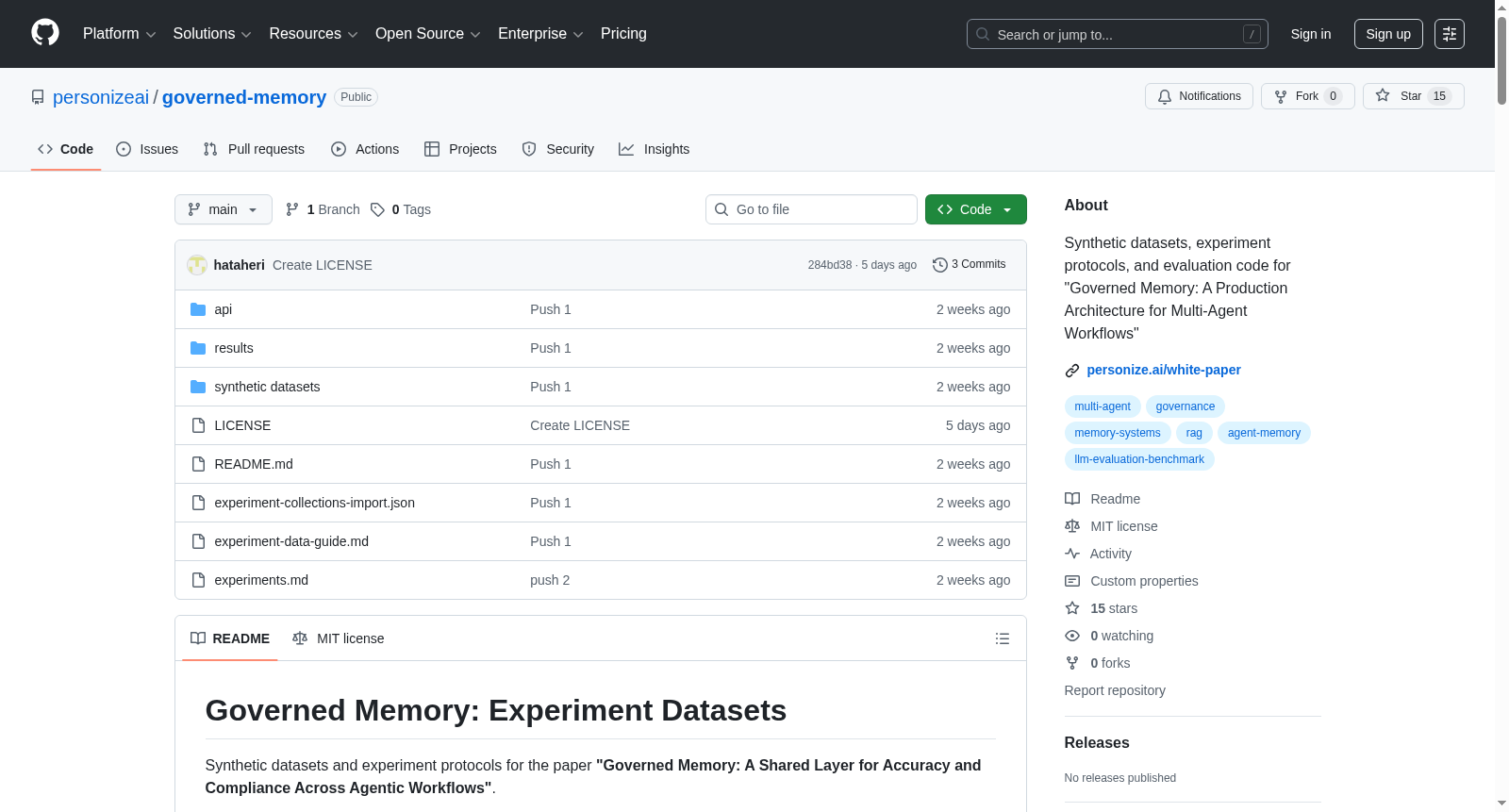
Task: Open the README outline list icon
Action: coord(1003,638)
